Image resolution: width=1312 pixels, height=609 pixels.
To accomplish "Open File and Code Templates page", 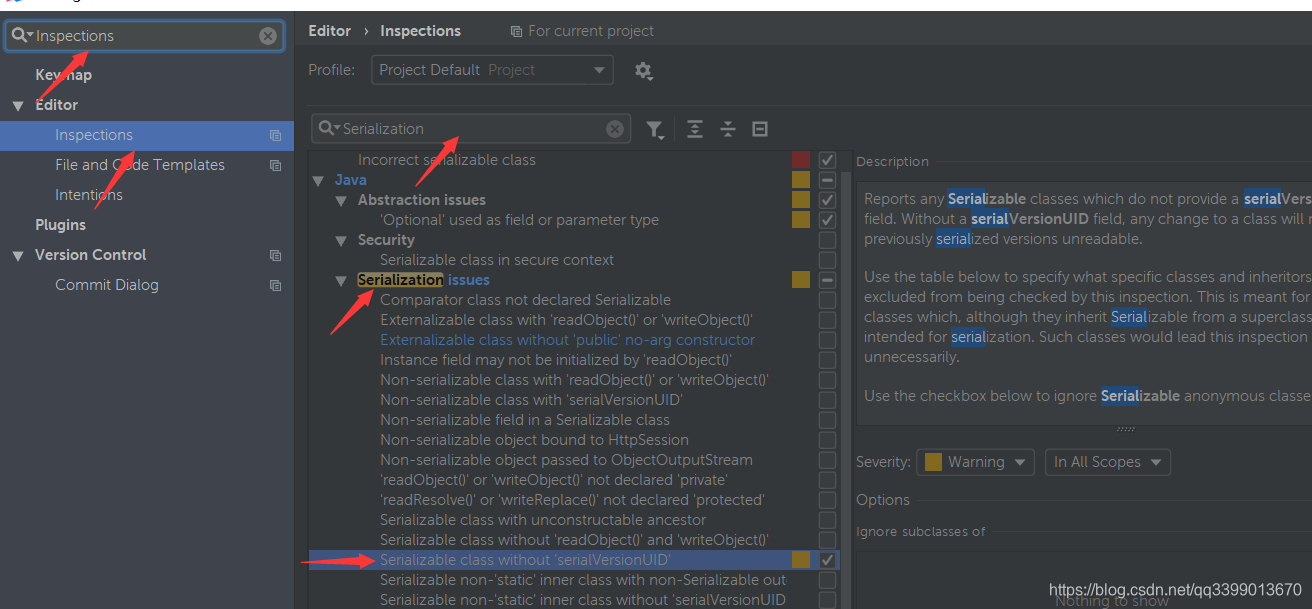I will pyautogui.click(x=140, y=165).
